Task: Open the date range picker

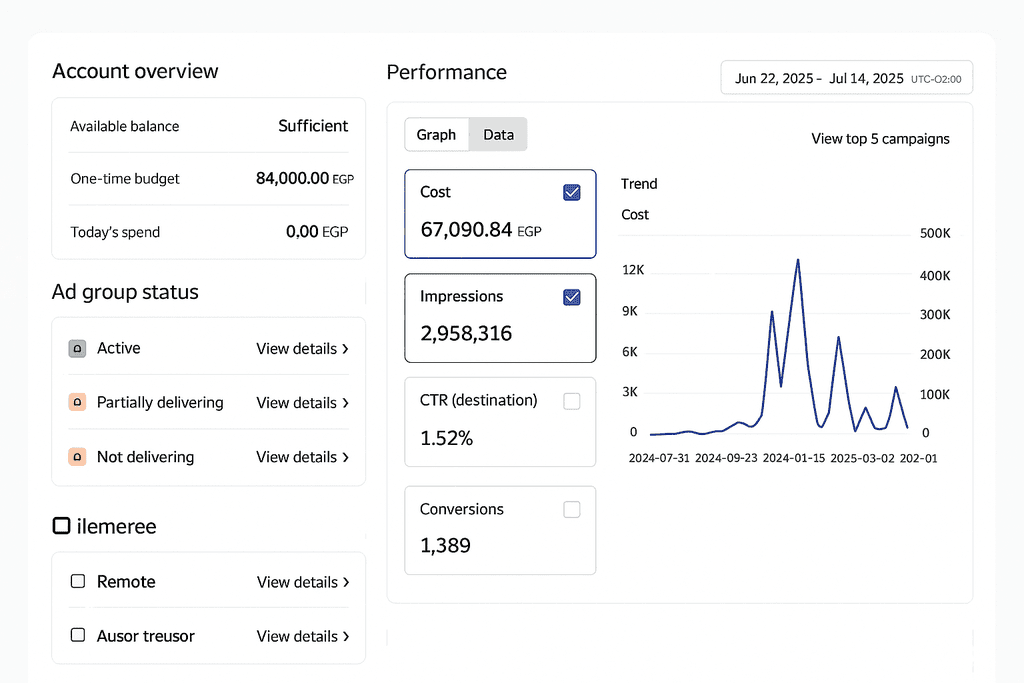Action: tap(846, 78)
